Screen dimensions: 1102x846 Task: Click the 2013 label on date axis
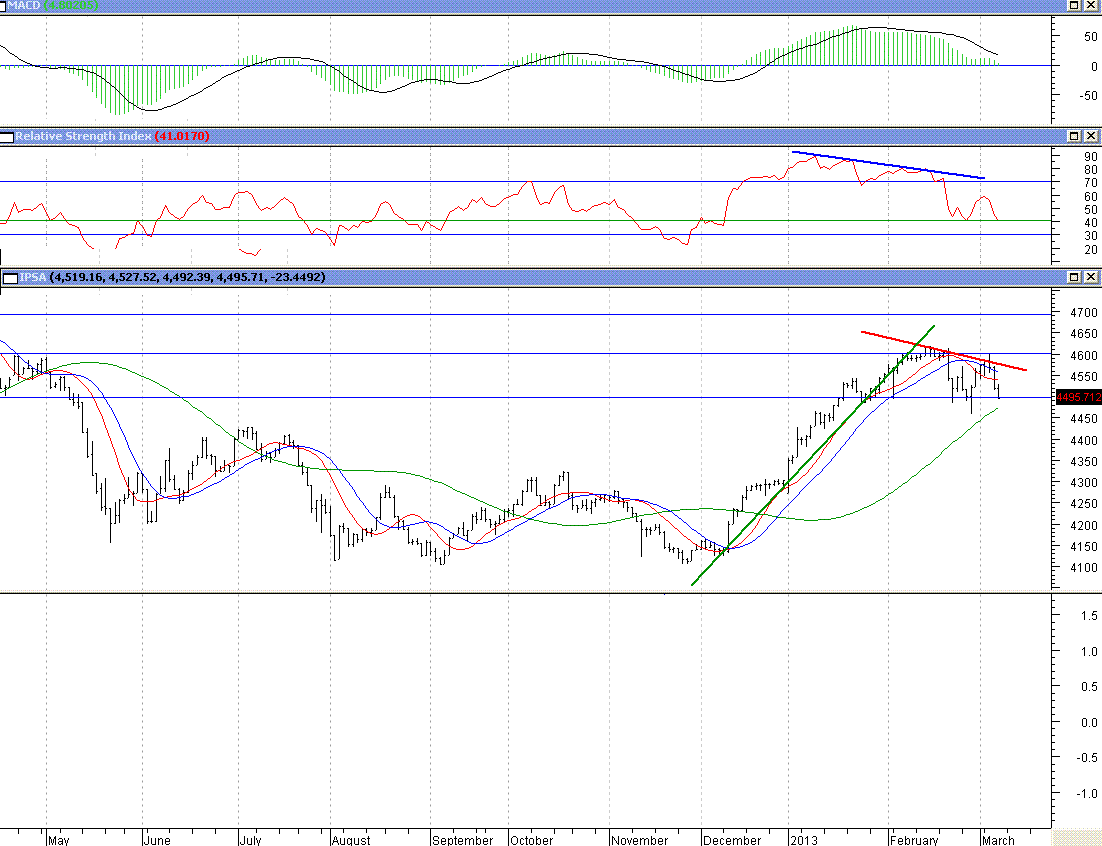(803, 840)
